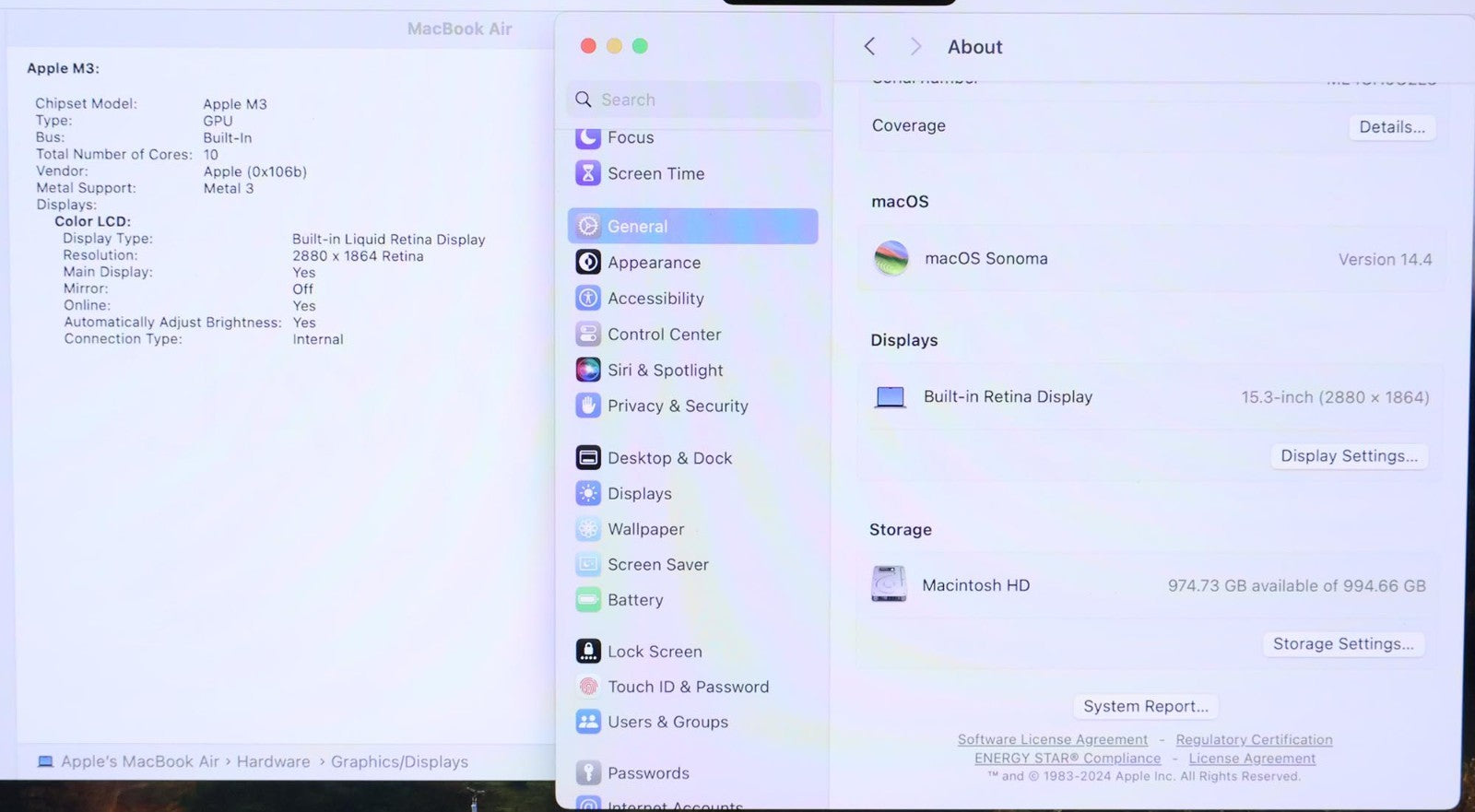Open the Software License Agreement link

point(1052,739)
